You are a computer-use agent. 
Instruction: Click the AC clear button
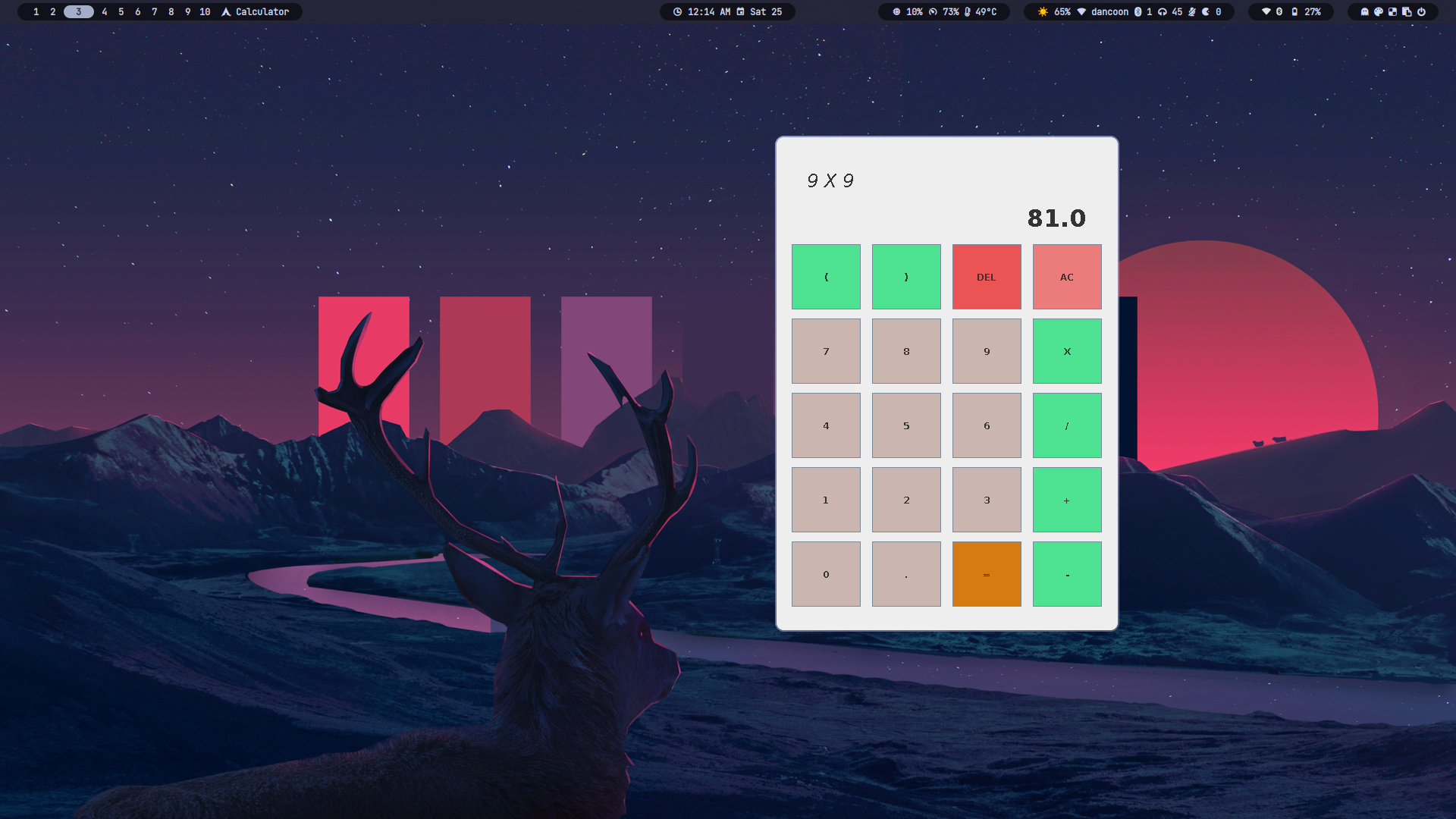[x=1066, y=277]
